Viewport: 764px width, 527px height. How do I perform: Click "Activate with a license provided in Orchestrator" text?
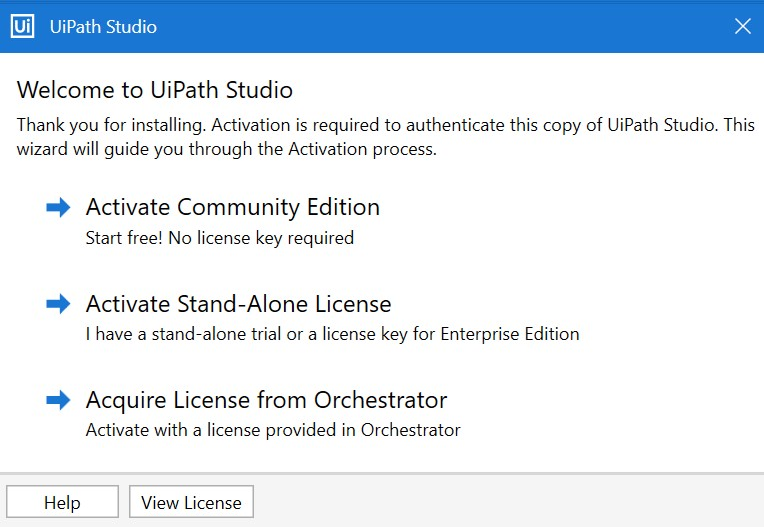click(273, 430)
